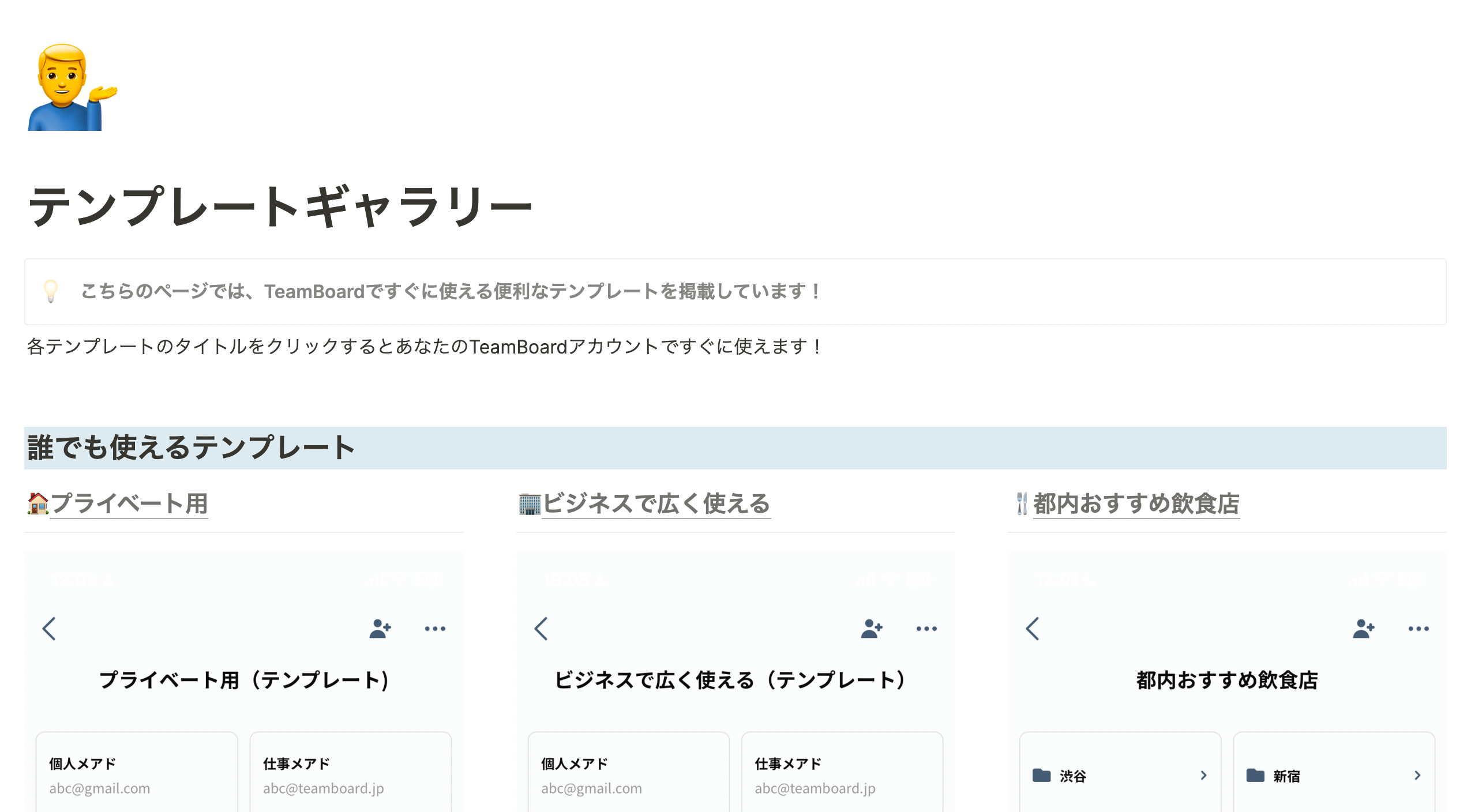Expand the 渋谷 folder chevron

[x=1203, y=776]
